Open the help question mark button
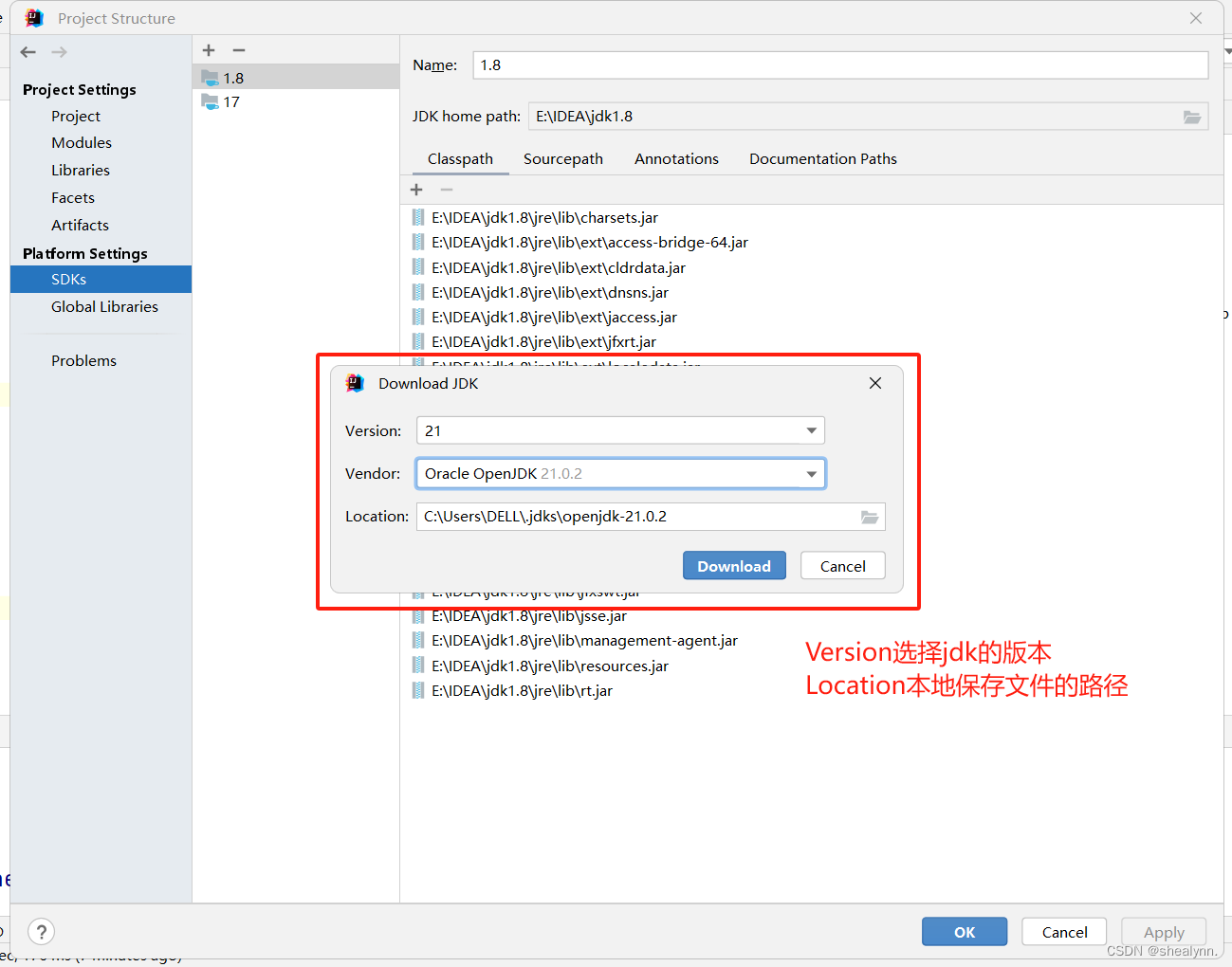This screenshot has width=1232, height=967. tap(42, 932)
